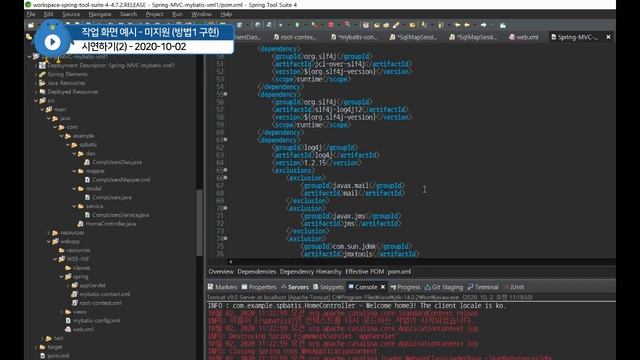Open the Run menu

(177, 14)
